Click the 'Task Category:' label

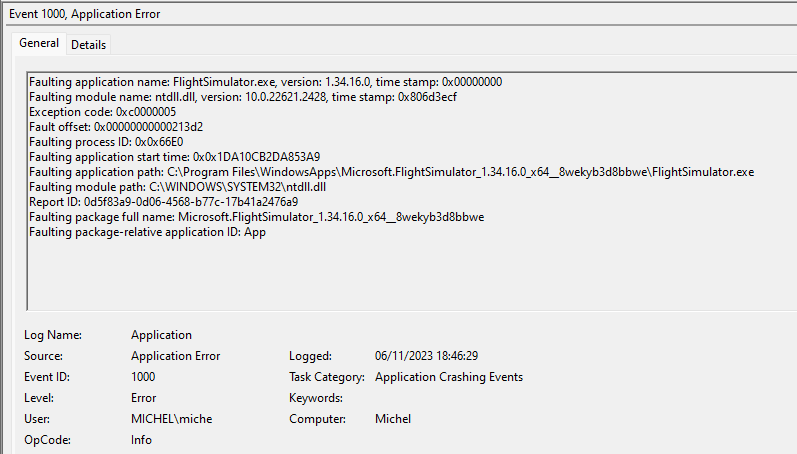point(327,377)
